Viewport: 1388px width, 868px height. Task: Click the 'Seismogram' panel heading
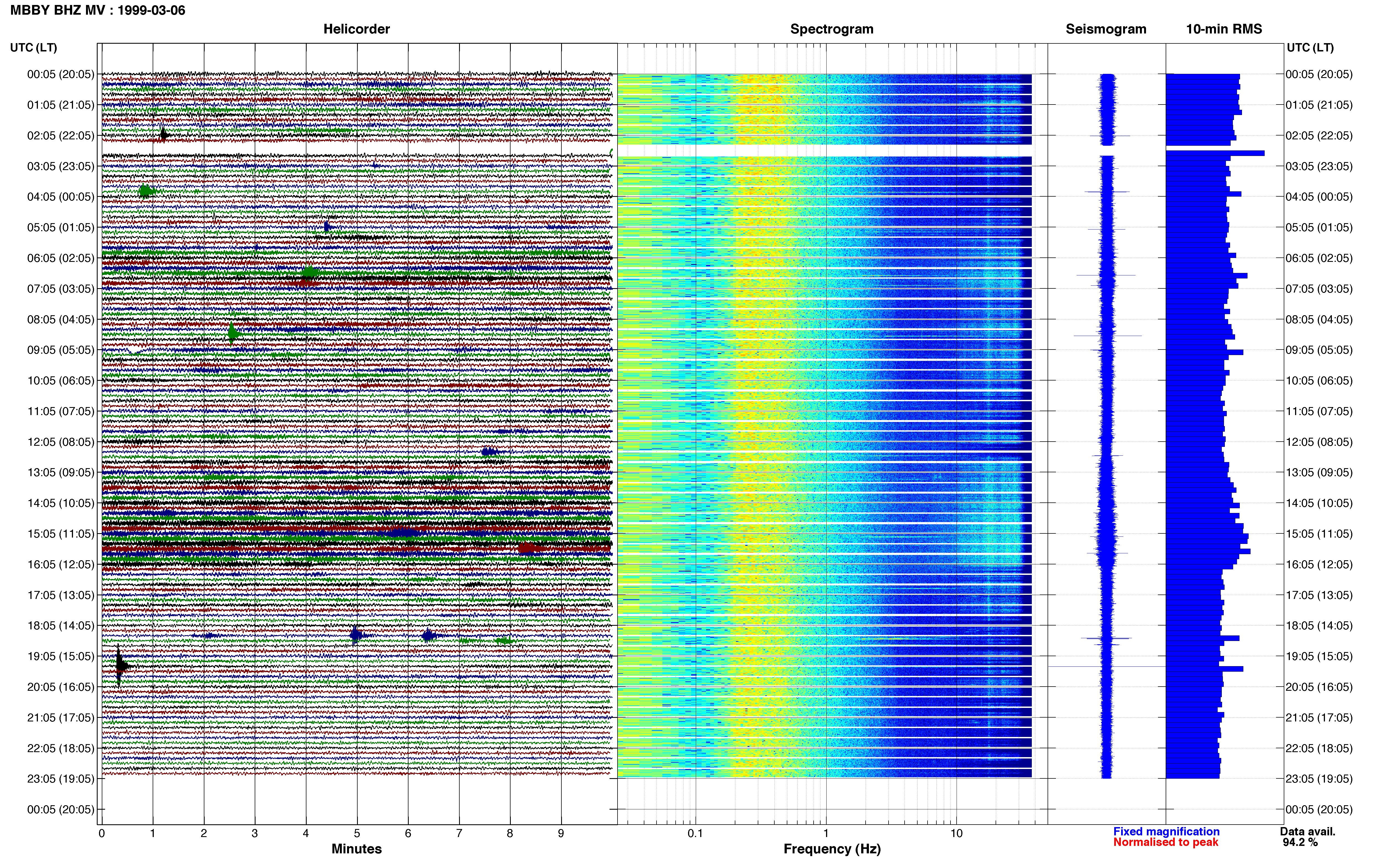pyautogui.click(x=1106, y=29)
